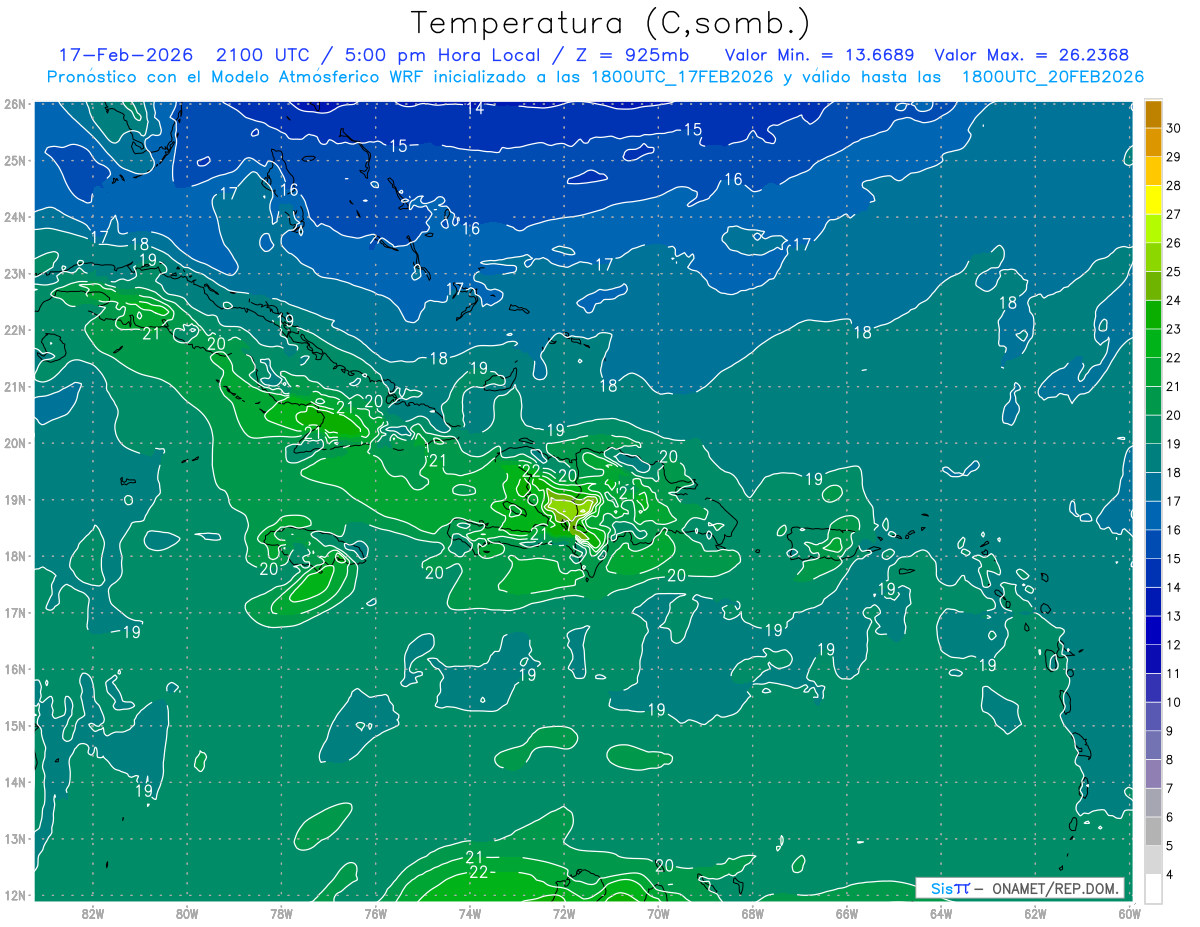Viewport: 1200px width, 927px height.
Task: Click the "21N" latitude label
Action: 15,386
